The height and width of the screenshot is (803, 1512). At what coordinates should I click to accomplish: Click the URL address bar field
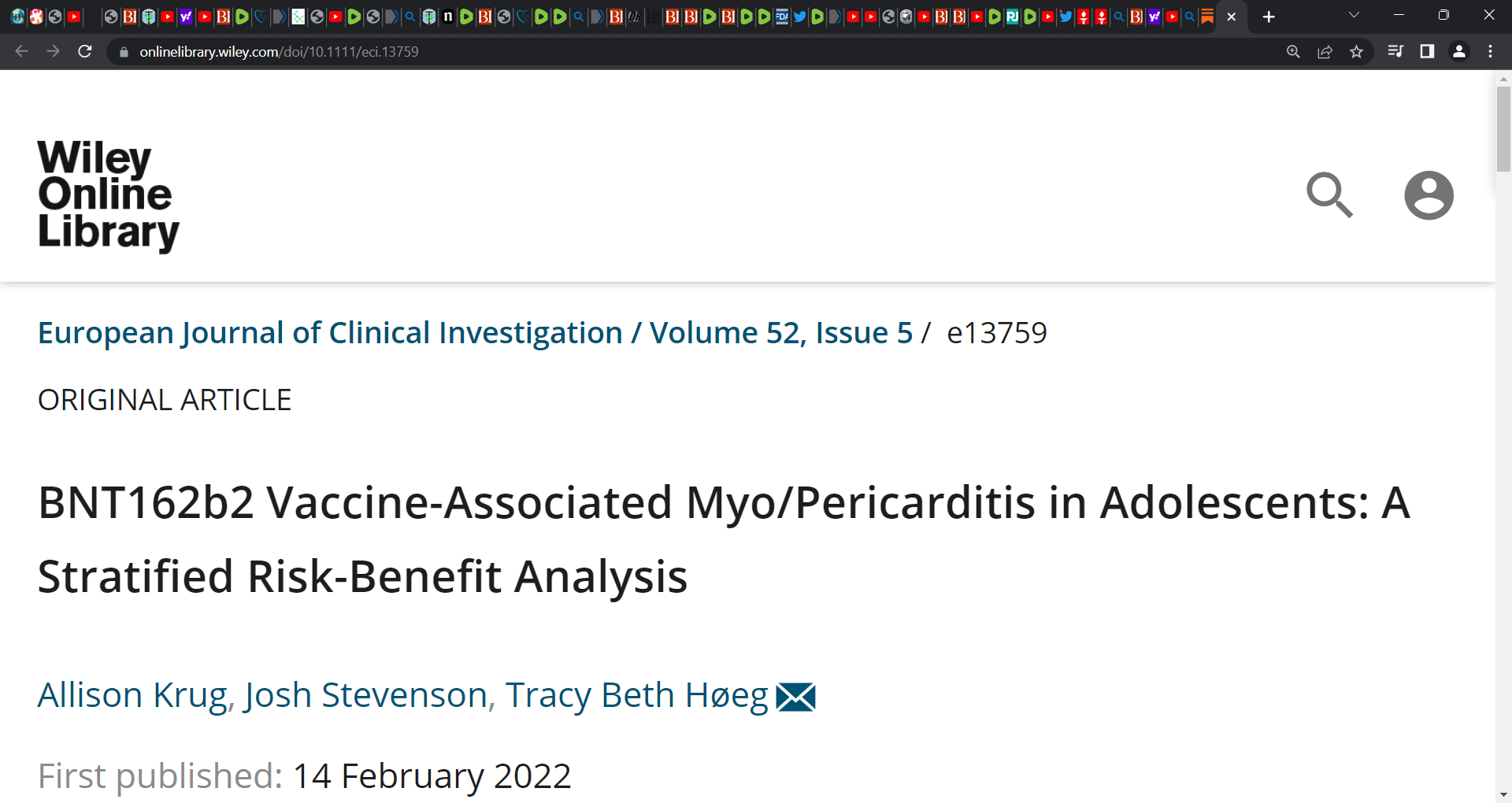(693, 52)
